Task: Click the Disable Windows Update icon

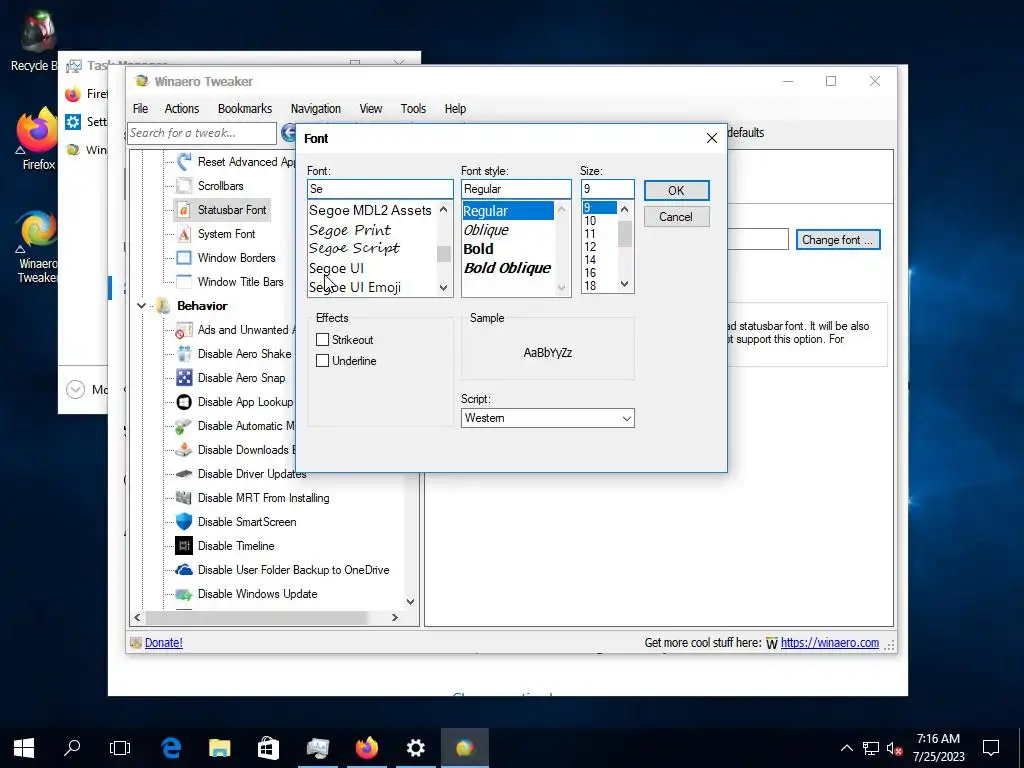Action: pyautogui.click(x=184, y=594)
